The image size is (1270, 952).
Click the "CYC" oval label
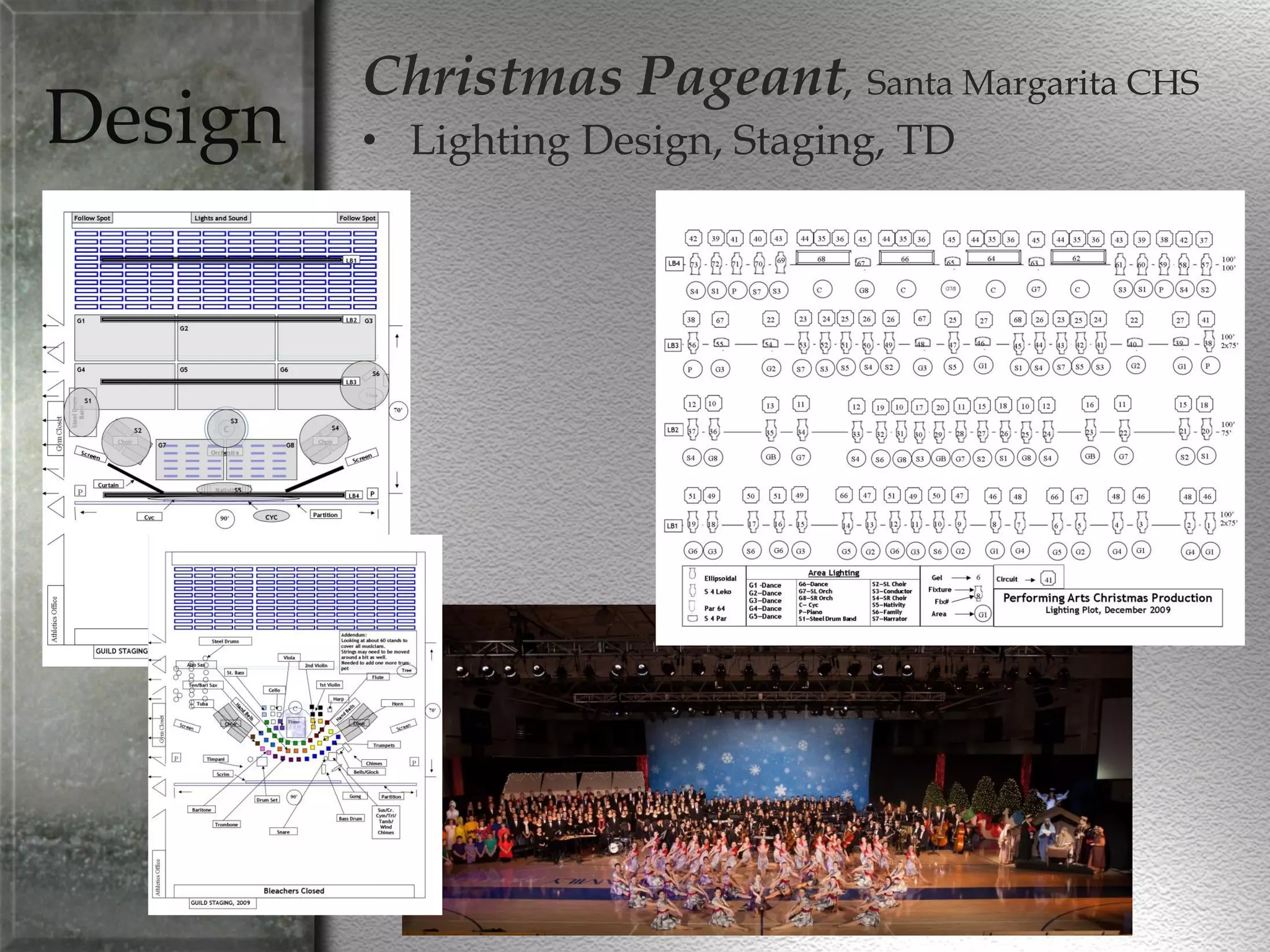(272, 517)
